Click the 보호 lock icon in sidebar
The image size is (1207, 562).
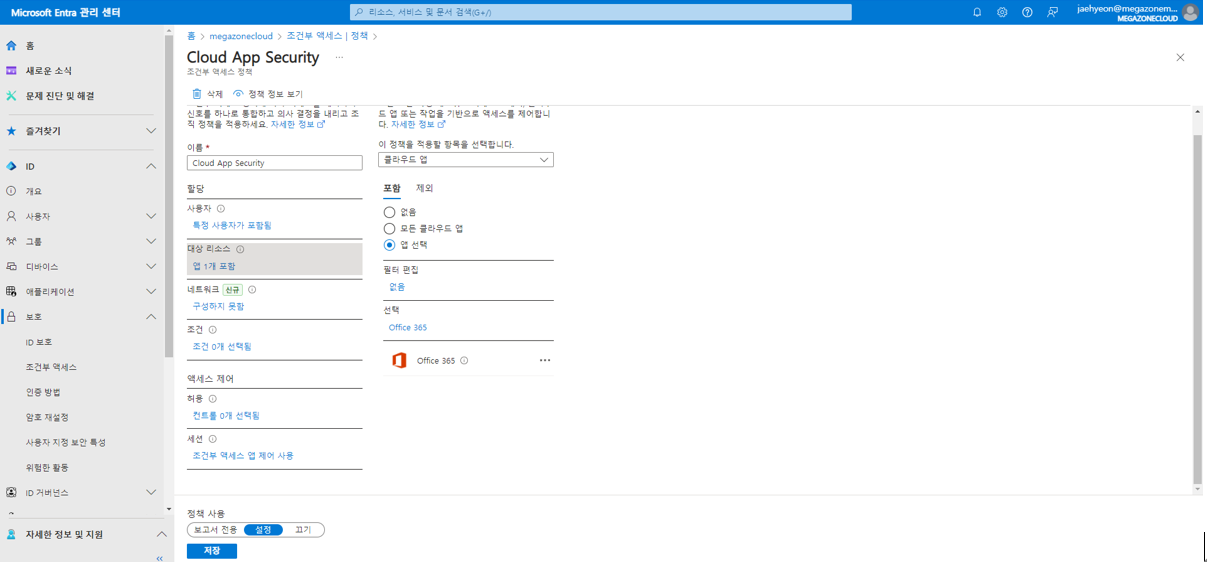pyautogui.click(x=11, y=317)
